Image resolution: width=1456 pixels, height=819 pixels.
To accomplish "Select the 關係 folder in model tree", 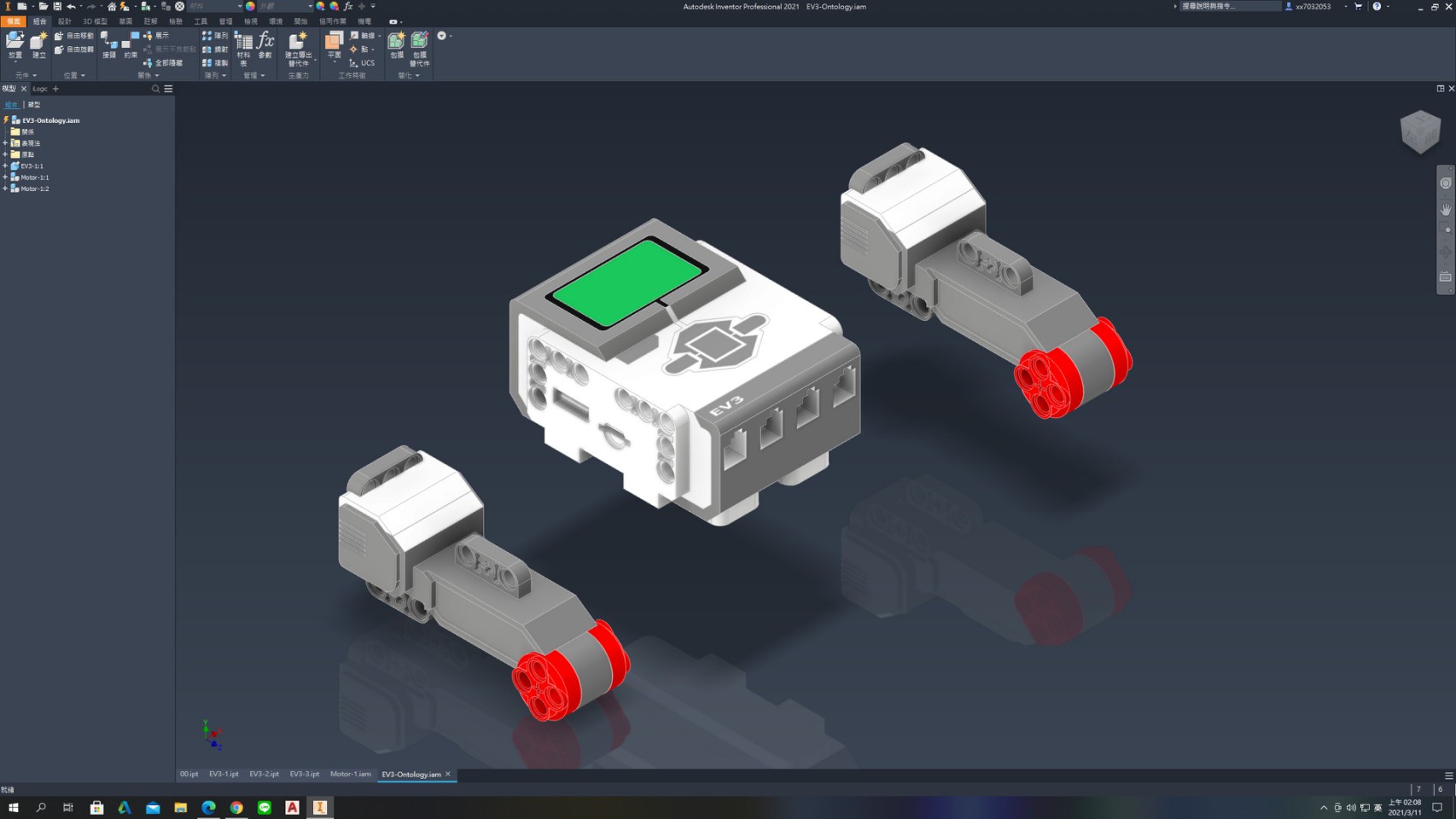I will (x=22, y=132).
